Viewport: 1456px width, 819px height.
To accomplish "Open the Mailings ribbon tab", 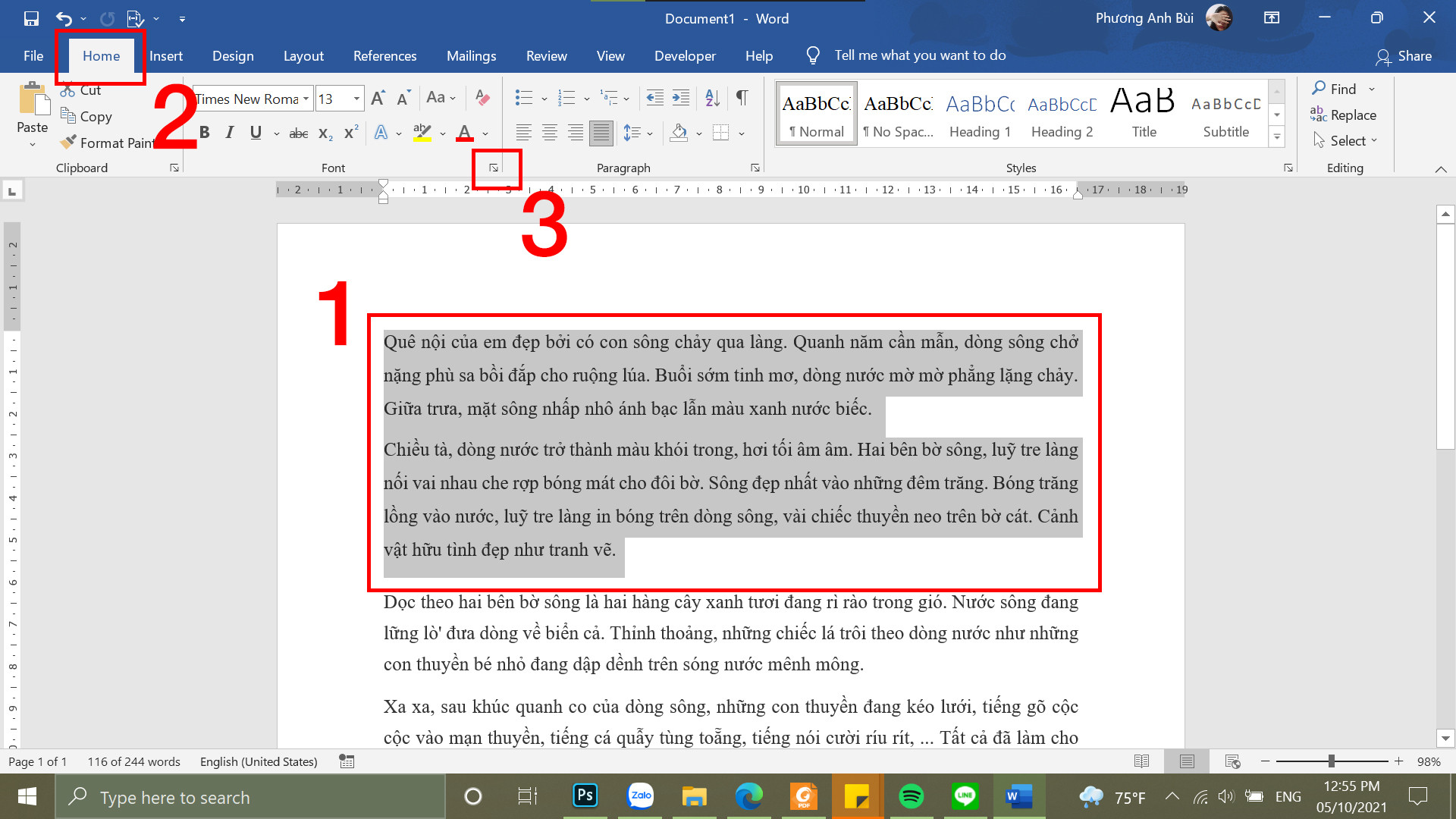I will tap(471, 55).
